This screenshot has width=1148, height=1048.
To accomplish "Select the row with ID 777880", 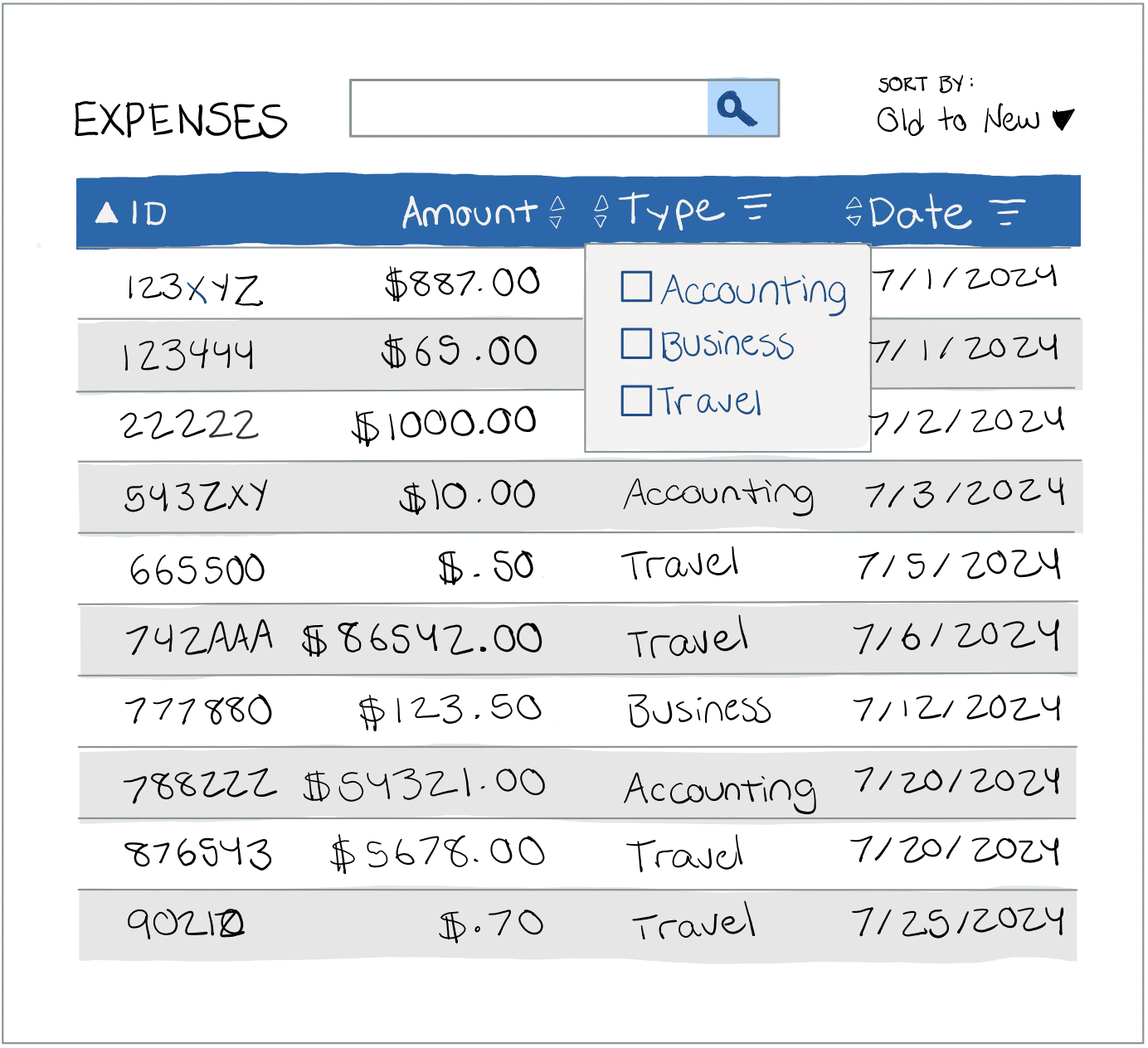I will [578, 711].
